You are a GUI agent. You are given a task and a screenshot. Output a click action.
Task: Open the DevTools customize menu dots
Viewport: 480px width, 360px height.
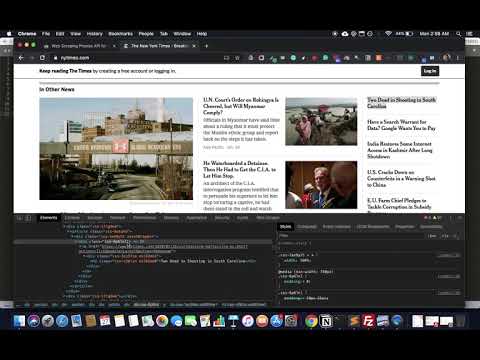[x=451, y=218]
